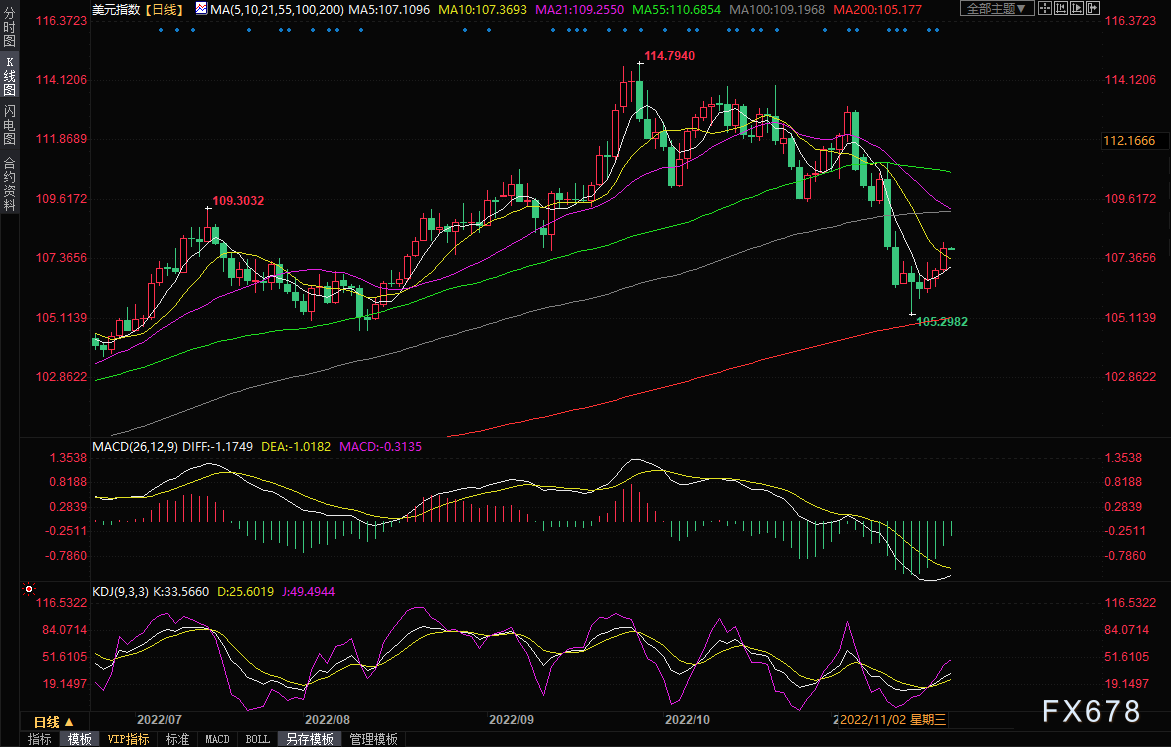Click the MA5:107.1096 value

click(x=389, y=10)
